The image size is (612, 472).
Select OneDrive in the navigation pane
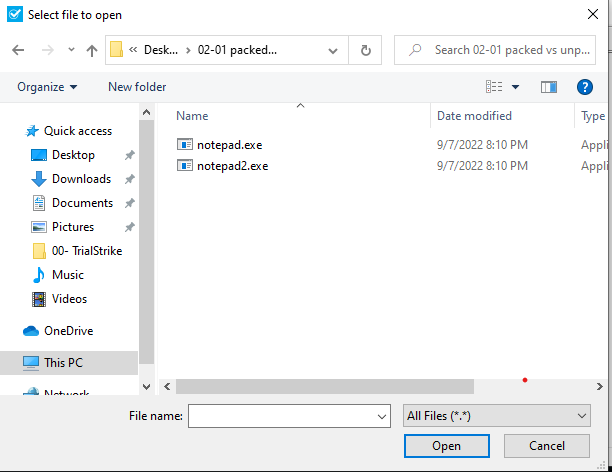click(x=68, y=331)
